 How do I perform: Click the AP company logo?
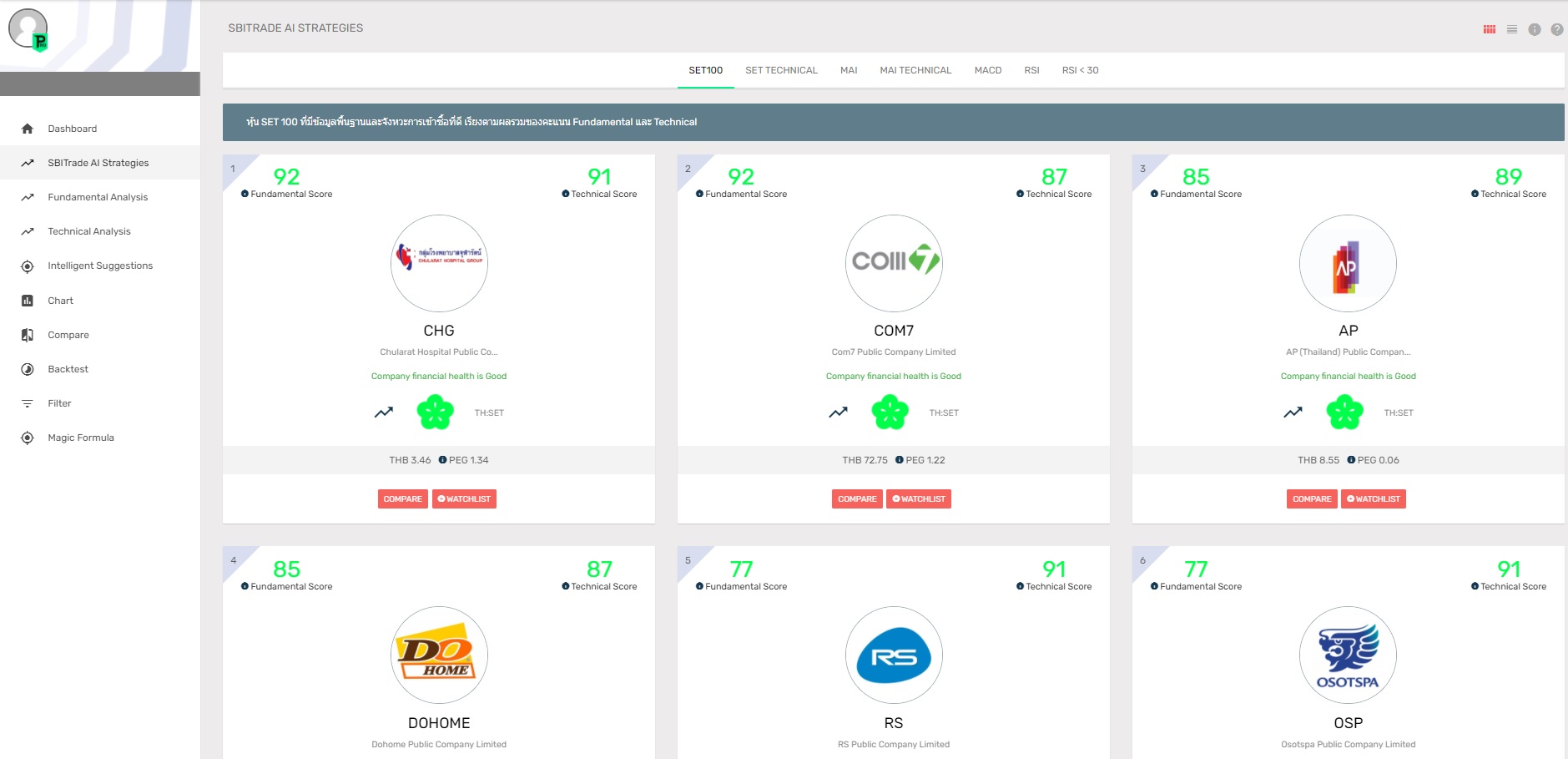pos(1348,263)
